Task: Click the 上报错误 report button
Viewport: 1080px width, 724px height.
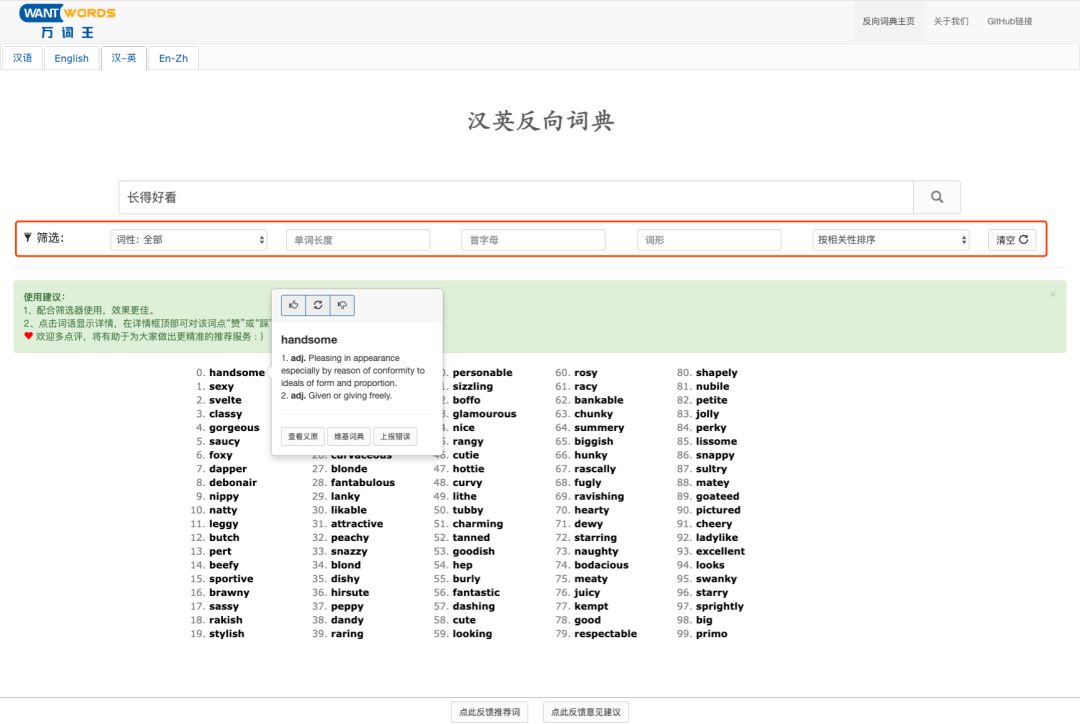Action: (x=395, y=436)
